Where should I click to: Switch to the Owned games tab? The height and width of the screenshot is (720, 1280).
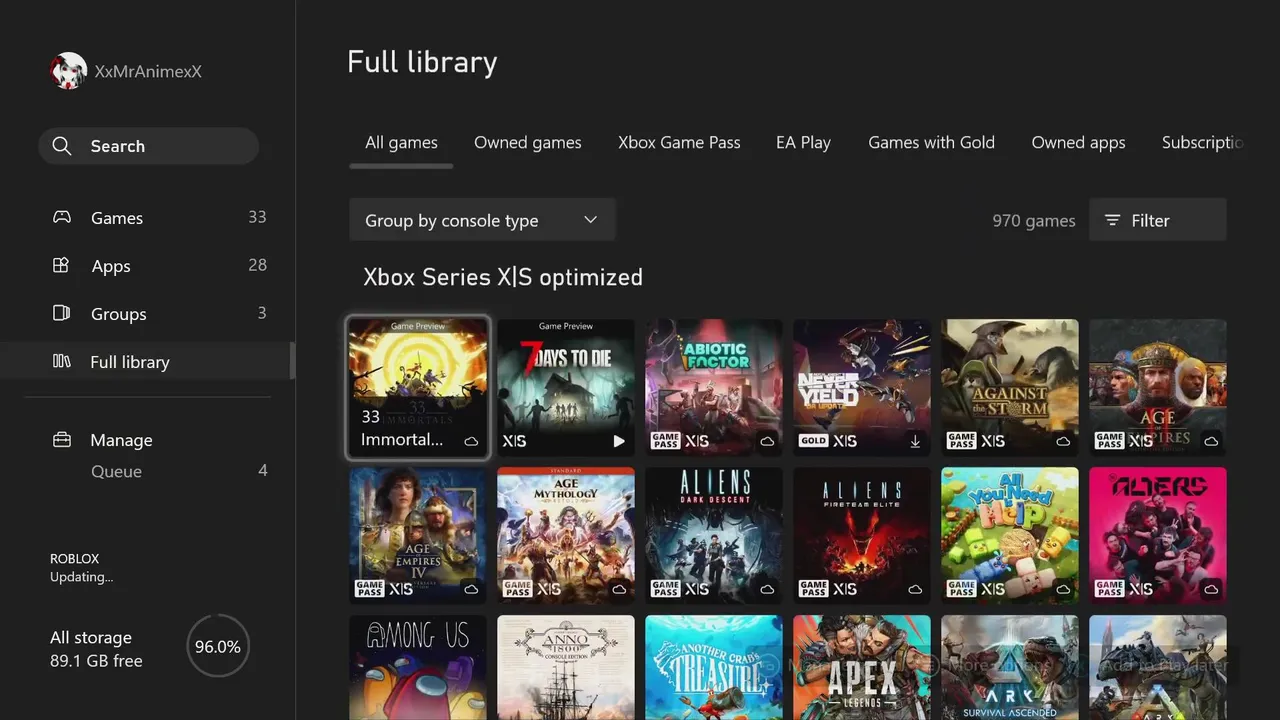pos(527,142)
